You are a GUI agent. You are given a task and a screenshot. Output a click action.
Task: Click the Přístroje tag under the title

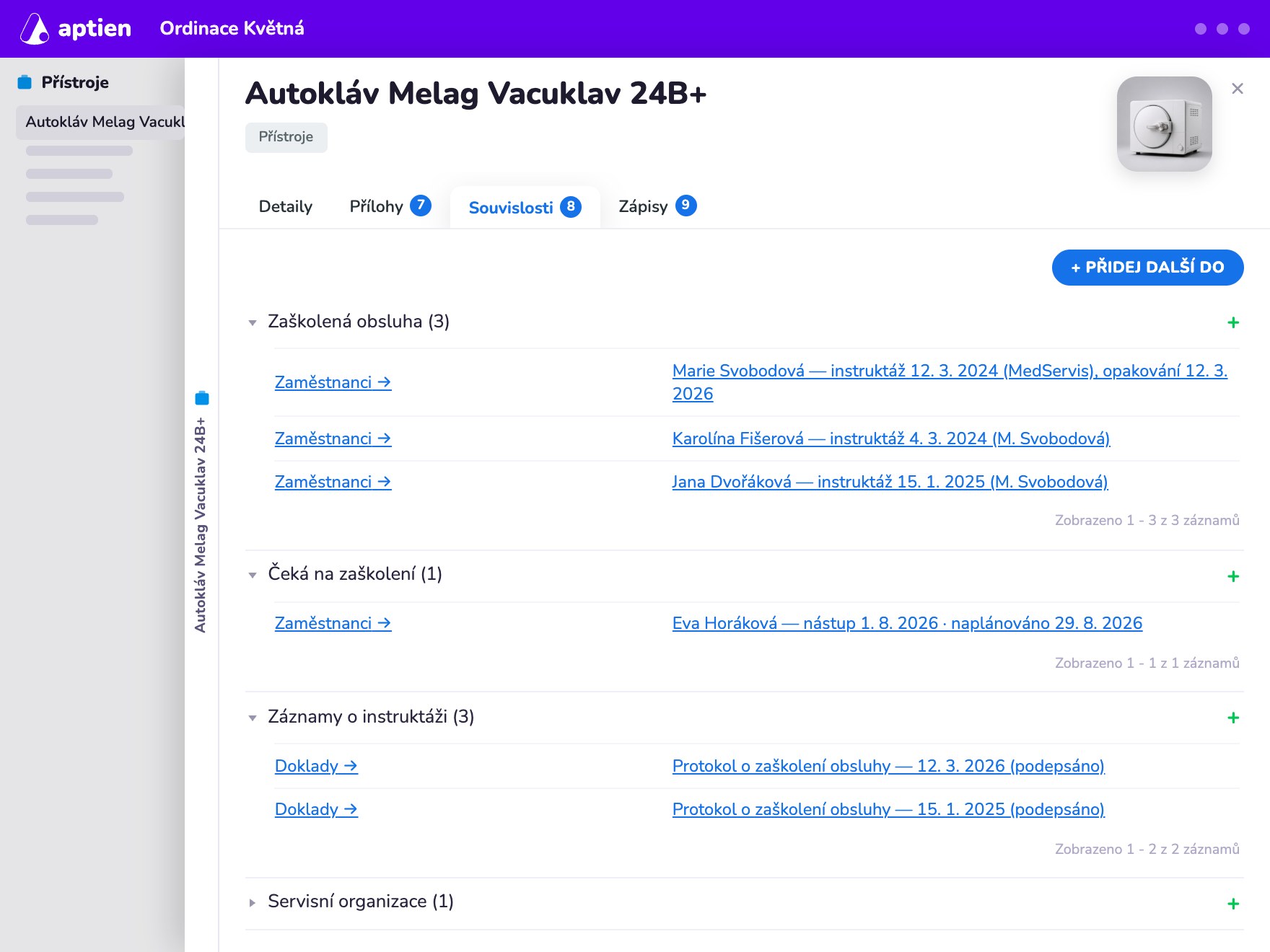point(286,137)
